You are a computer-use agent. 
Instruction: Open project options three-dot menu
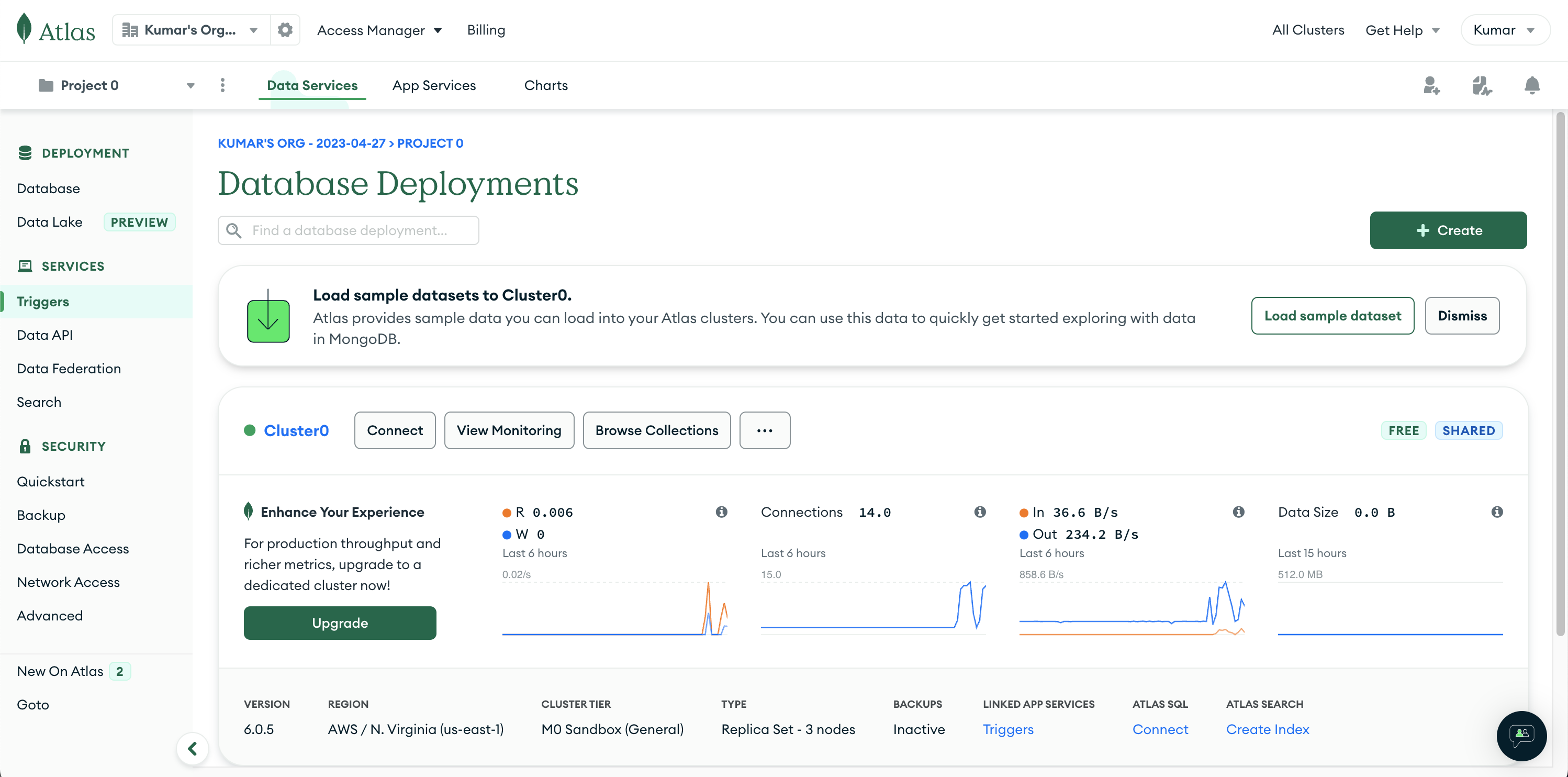click(223, 85)
